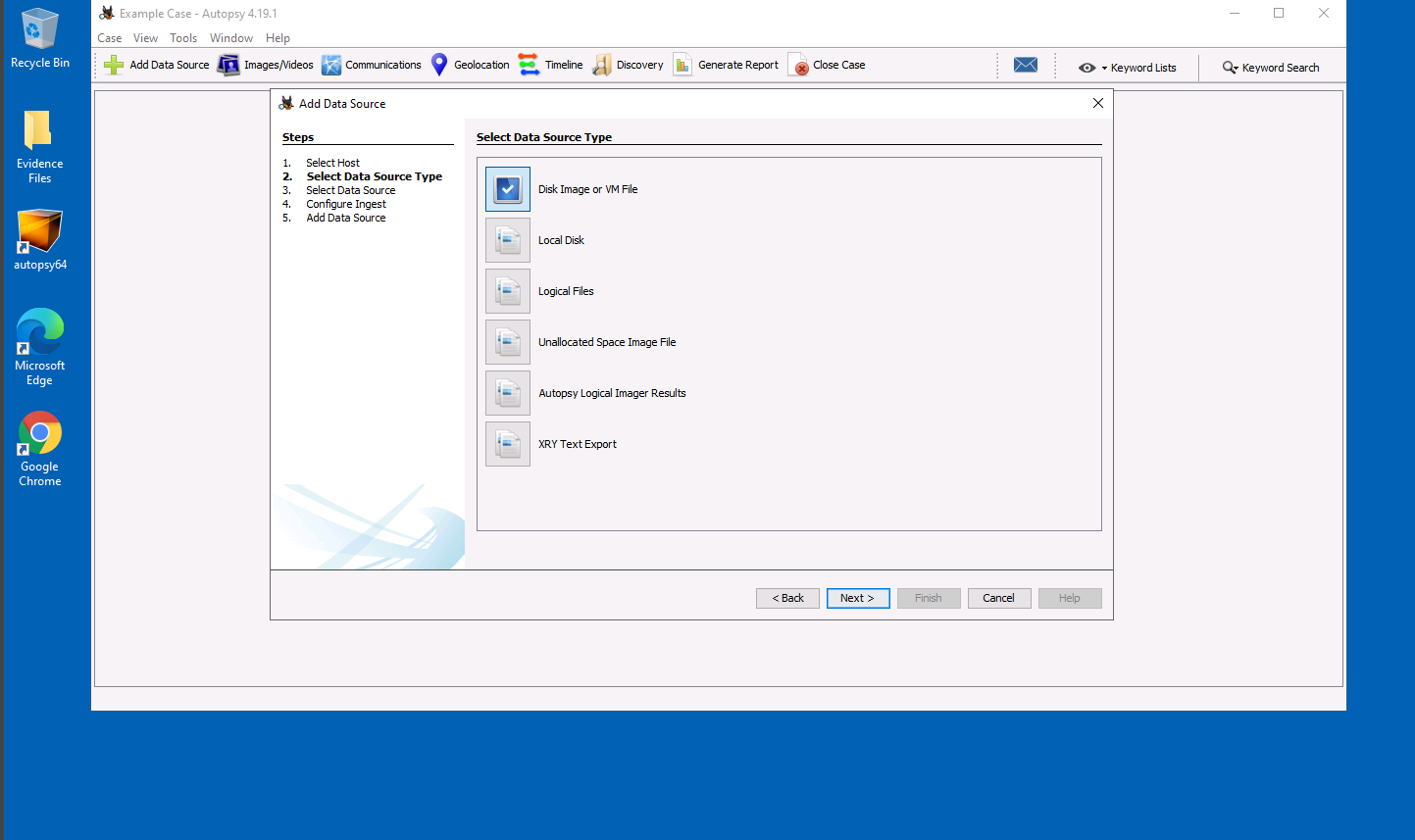Select Autopsy Logical Imager Results icon
1415x840 pixels.
(x=508, y=393)
